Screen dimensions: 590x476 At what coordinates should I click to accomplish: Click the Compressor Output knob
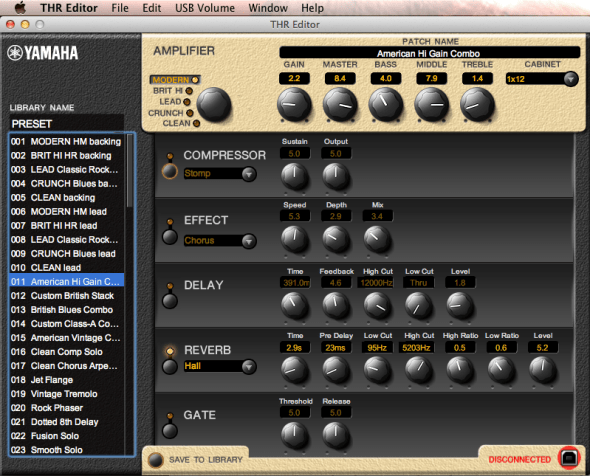click(336, 176)
